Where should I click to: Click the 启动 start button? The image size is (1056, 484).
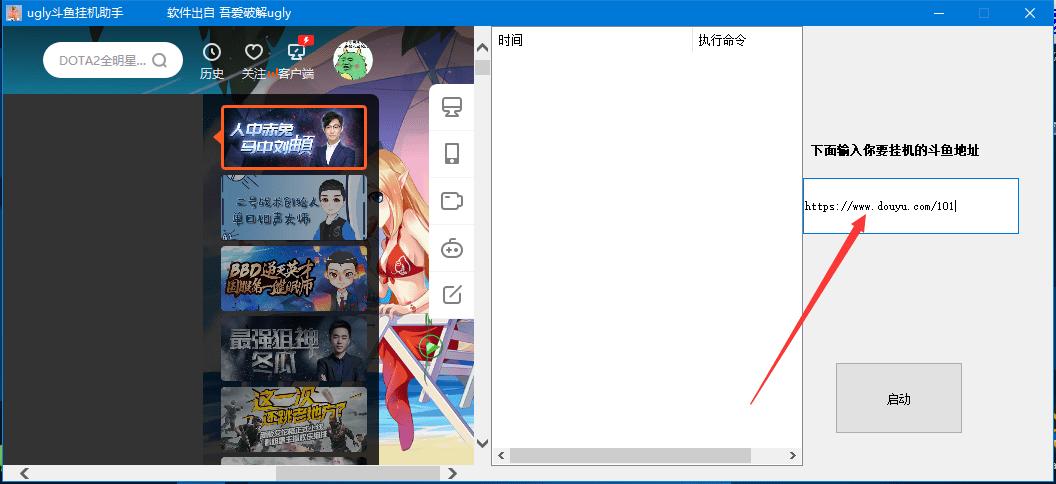[898, 398]
